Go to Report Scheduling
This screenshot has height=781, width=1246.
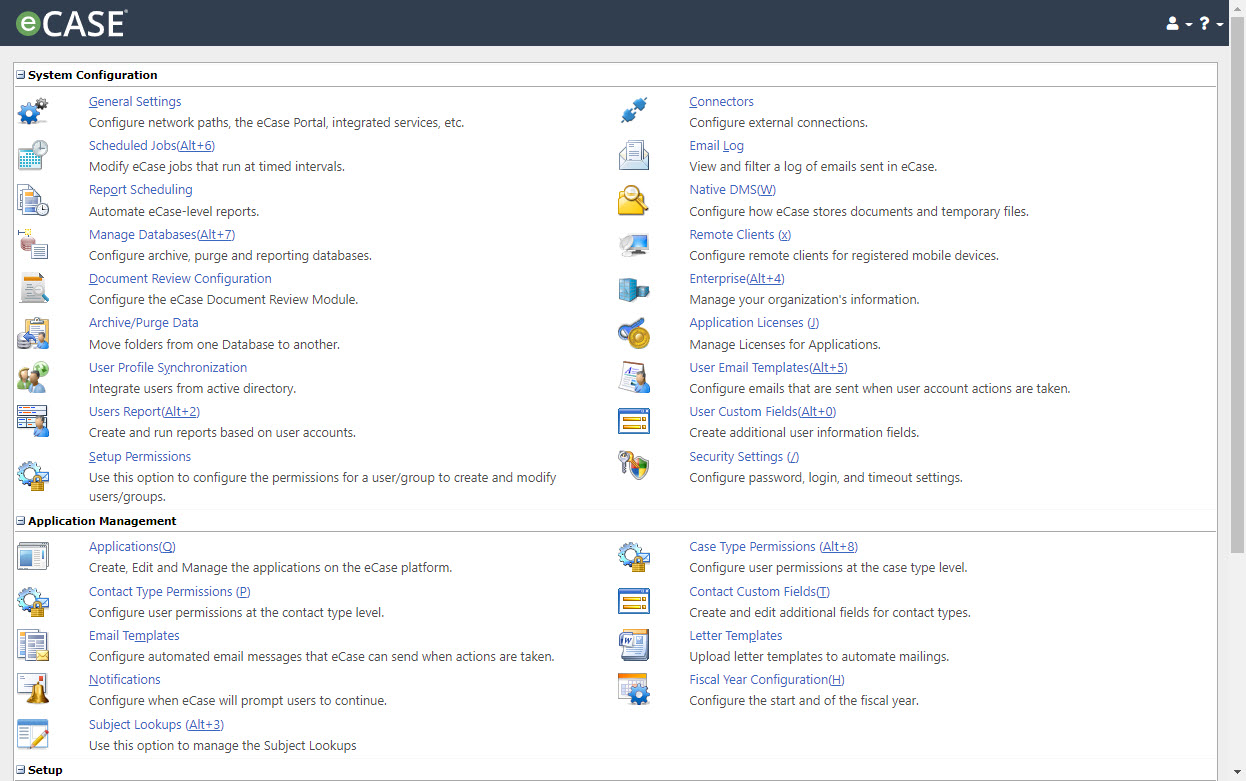[x=141, y=190]
